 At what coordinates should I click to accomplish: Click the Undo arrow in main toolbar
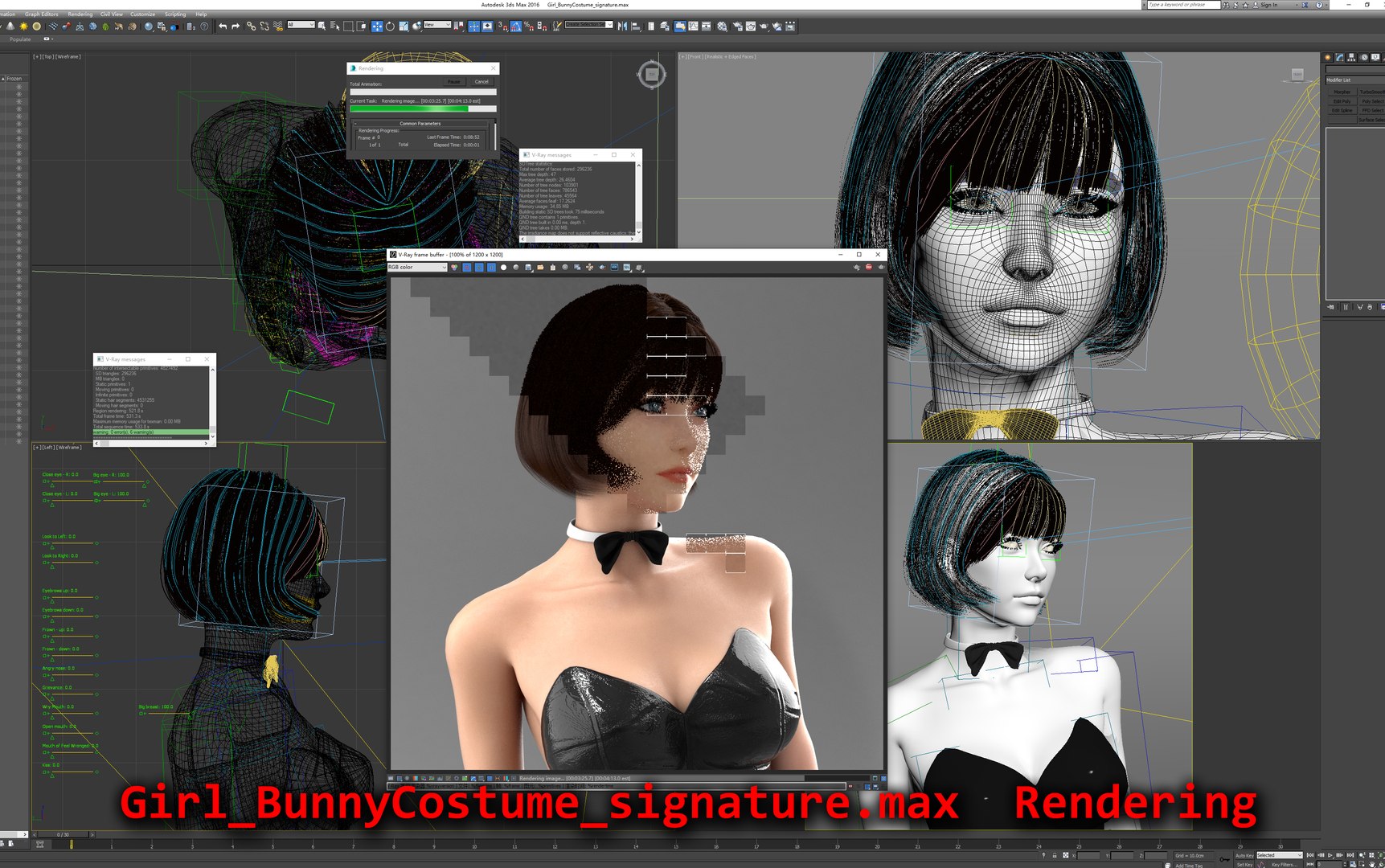223,27
